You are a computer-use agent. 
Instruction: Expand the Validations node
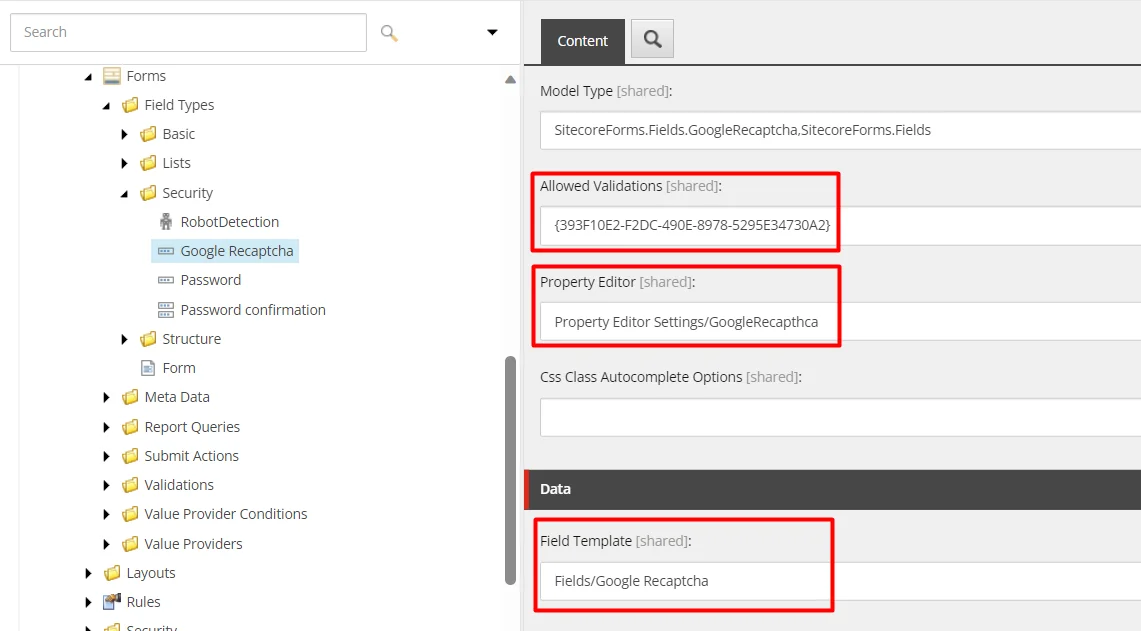(x=106, y=485)
